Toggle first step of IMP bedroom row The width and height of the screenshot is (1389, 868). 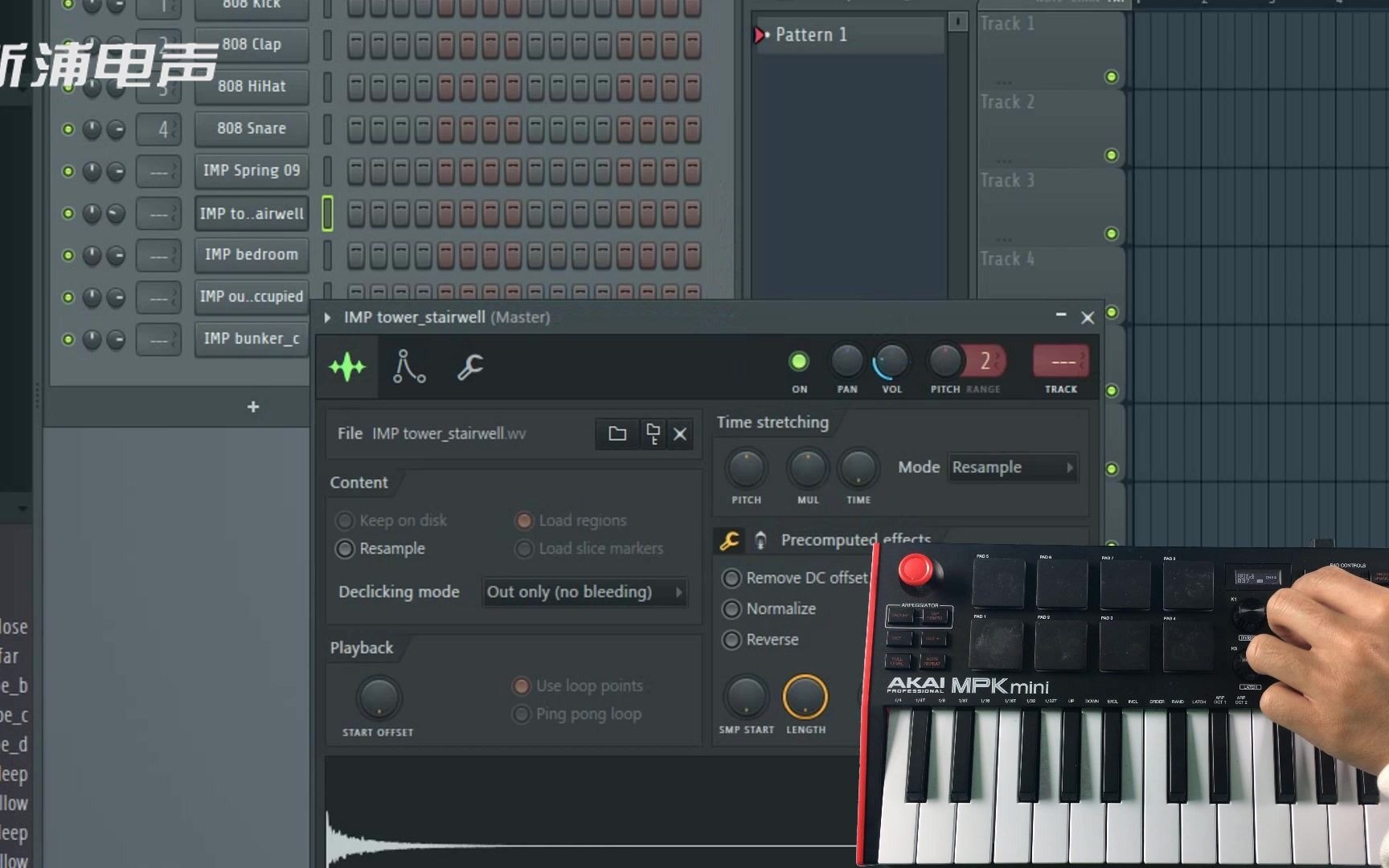(x=356, y=256)
